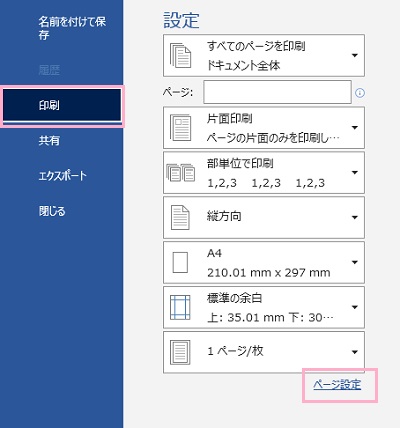Expand the 片面印刷 dropdown arrow
This screenshot has width=400, height=428.
click(x=355, y=127)
